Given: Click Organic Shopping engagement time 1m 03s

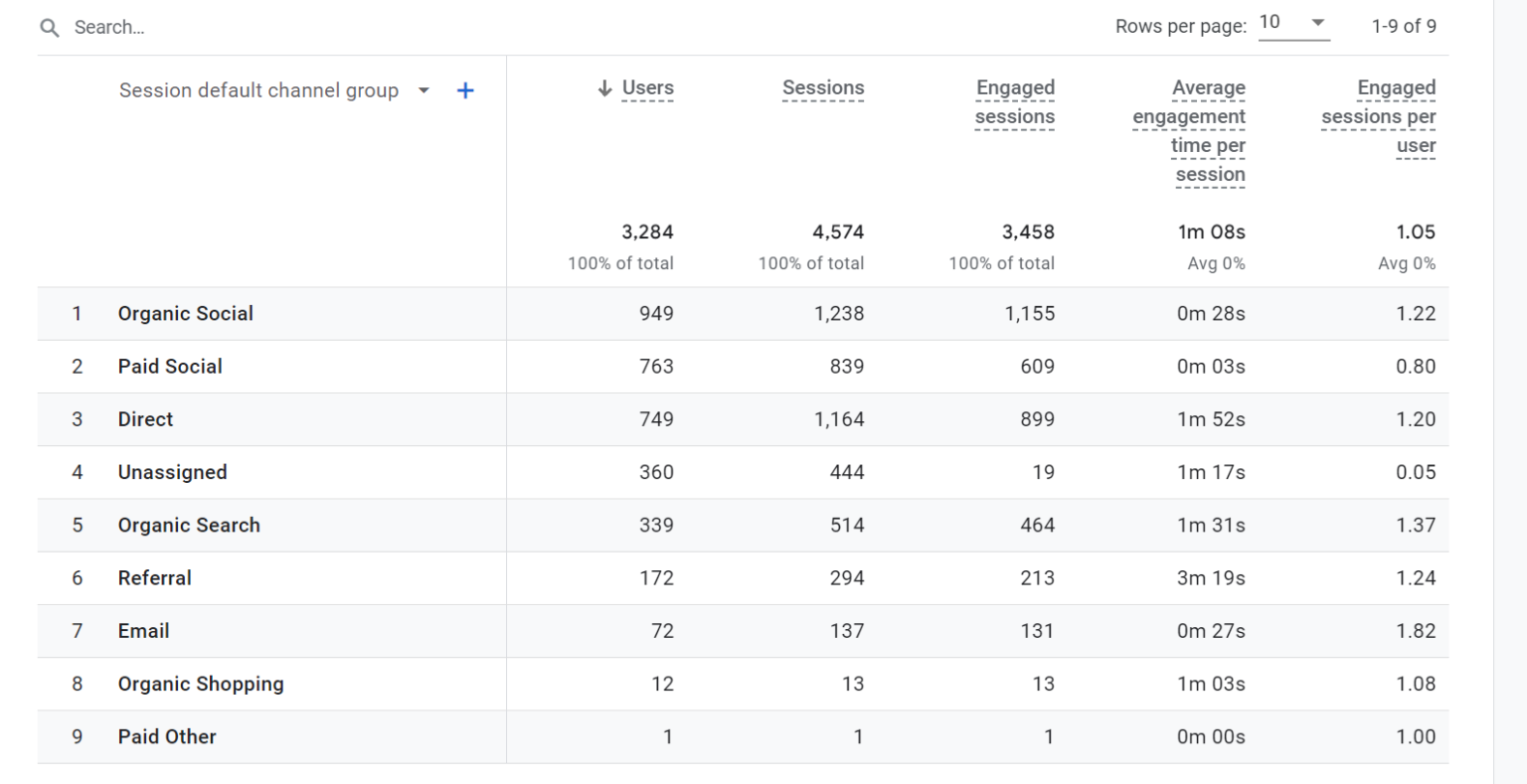Looking at the screenshot, I should pos(1211,684).
